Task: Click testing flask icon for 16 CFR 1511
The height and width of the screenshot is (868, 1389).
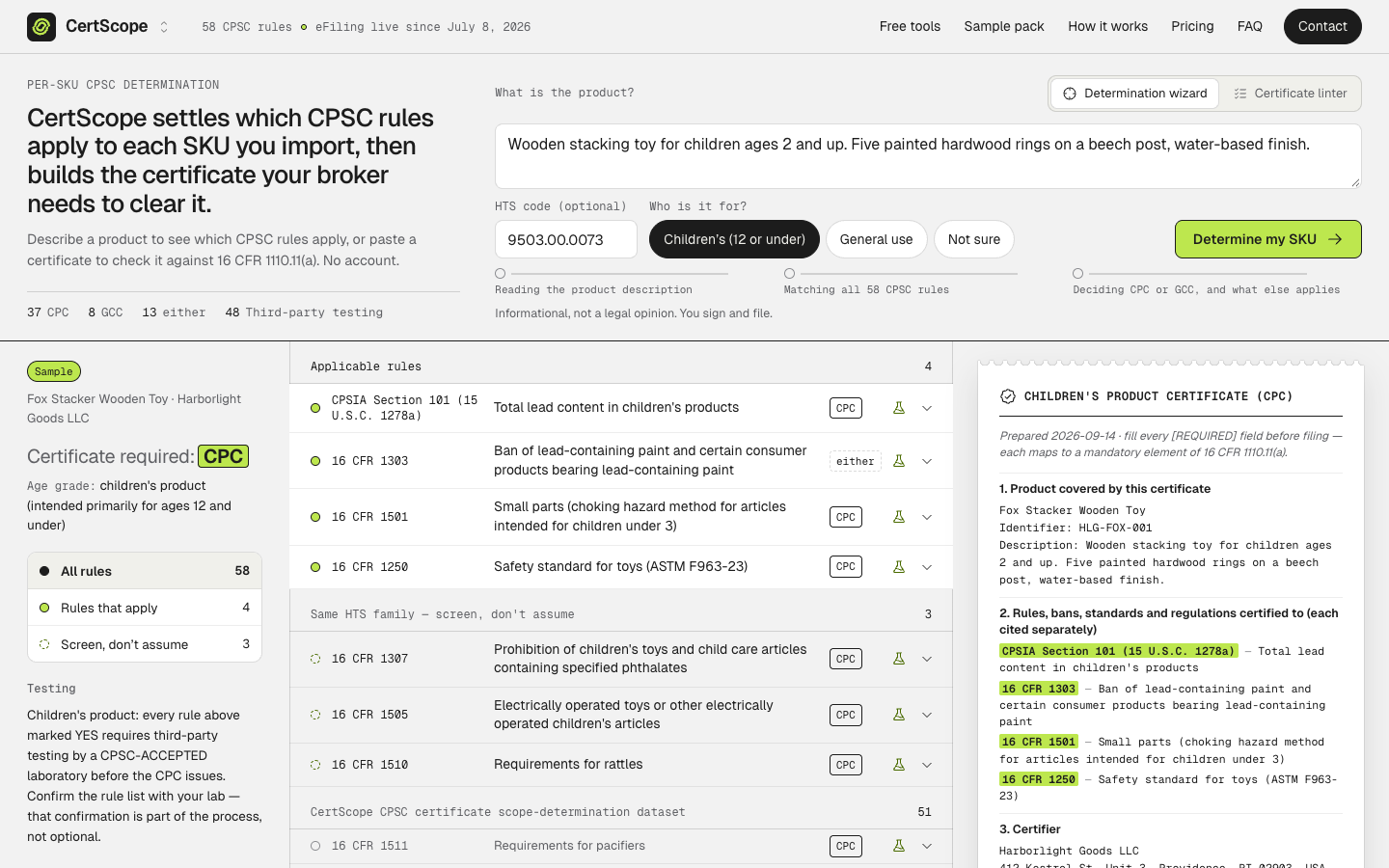Action: (x=899, y=846)
